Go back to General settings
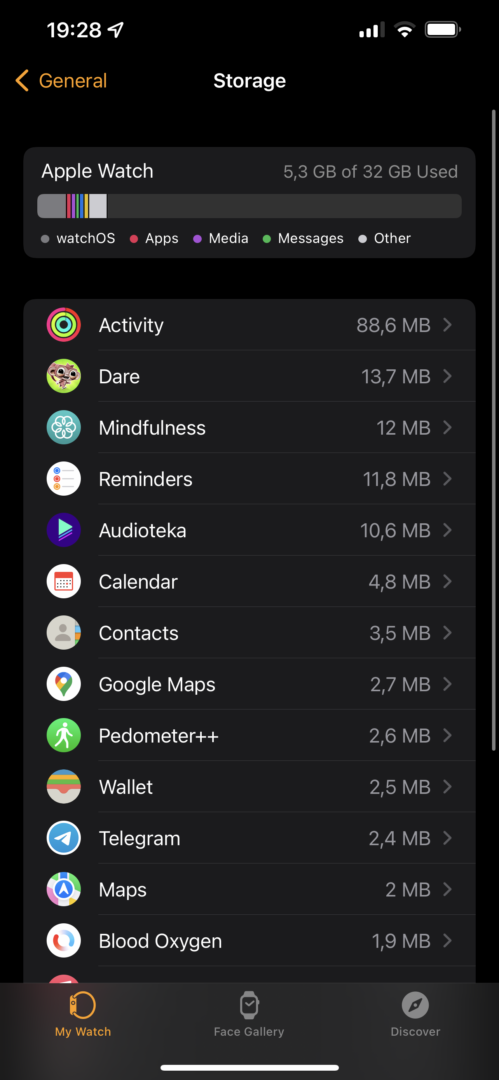This screenshot has width=499, height=1080. click(61, 81)
